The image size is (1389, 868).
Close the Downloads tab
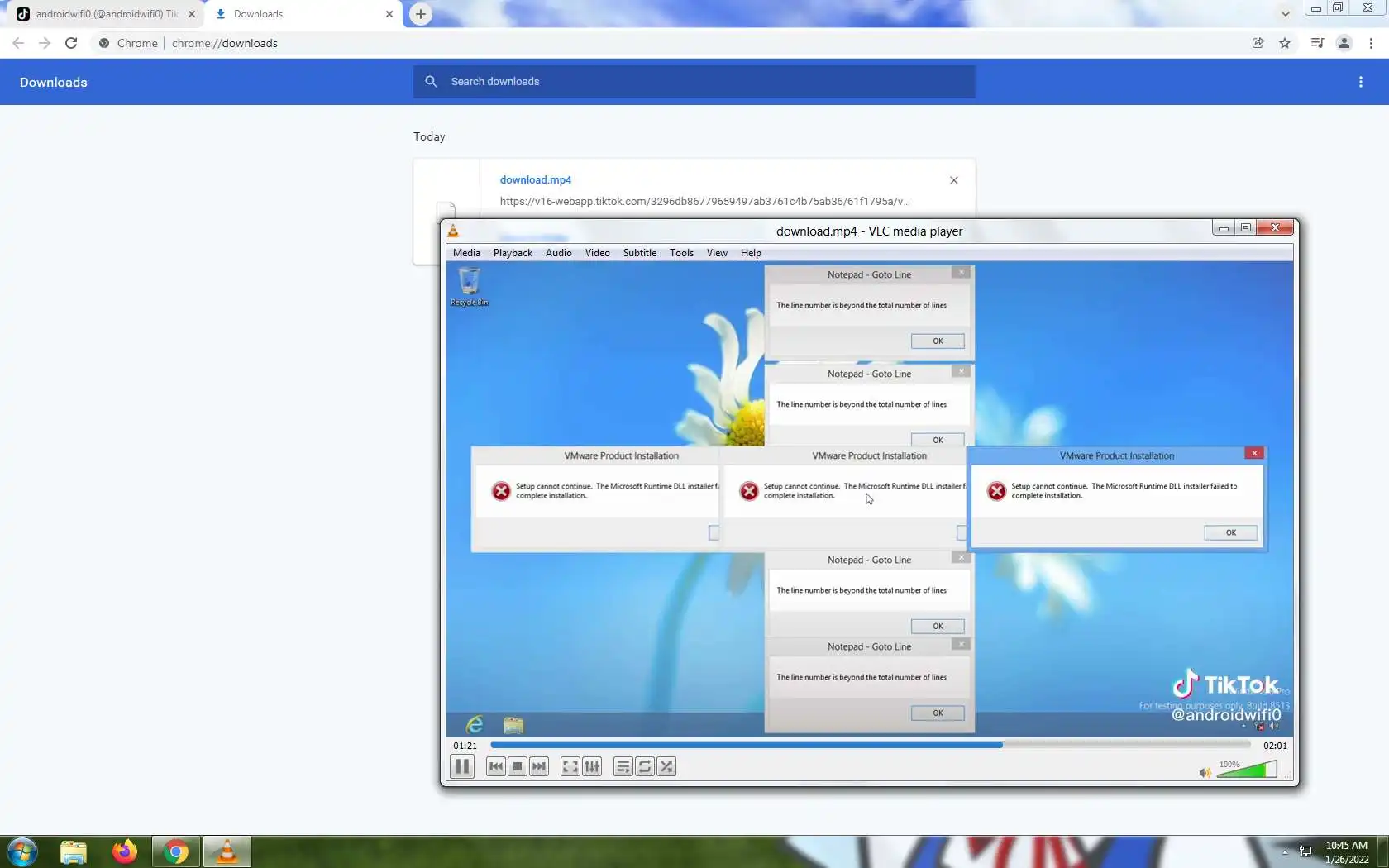click(389, 14)
